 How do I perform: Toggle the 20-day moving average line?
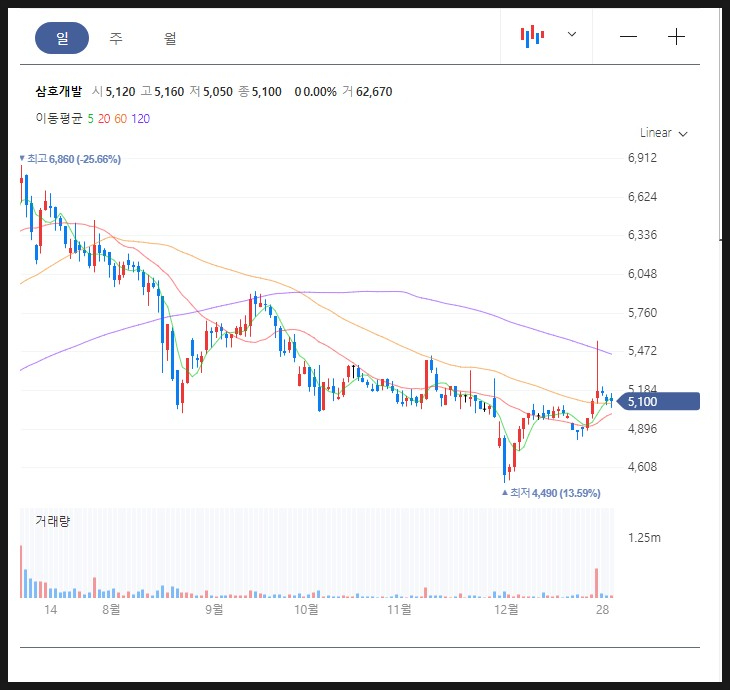coord(104,119)
